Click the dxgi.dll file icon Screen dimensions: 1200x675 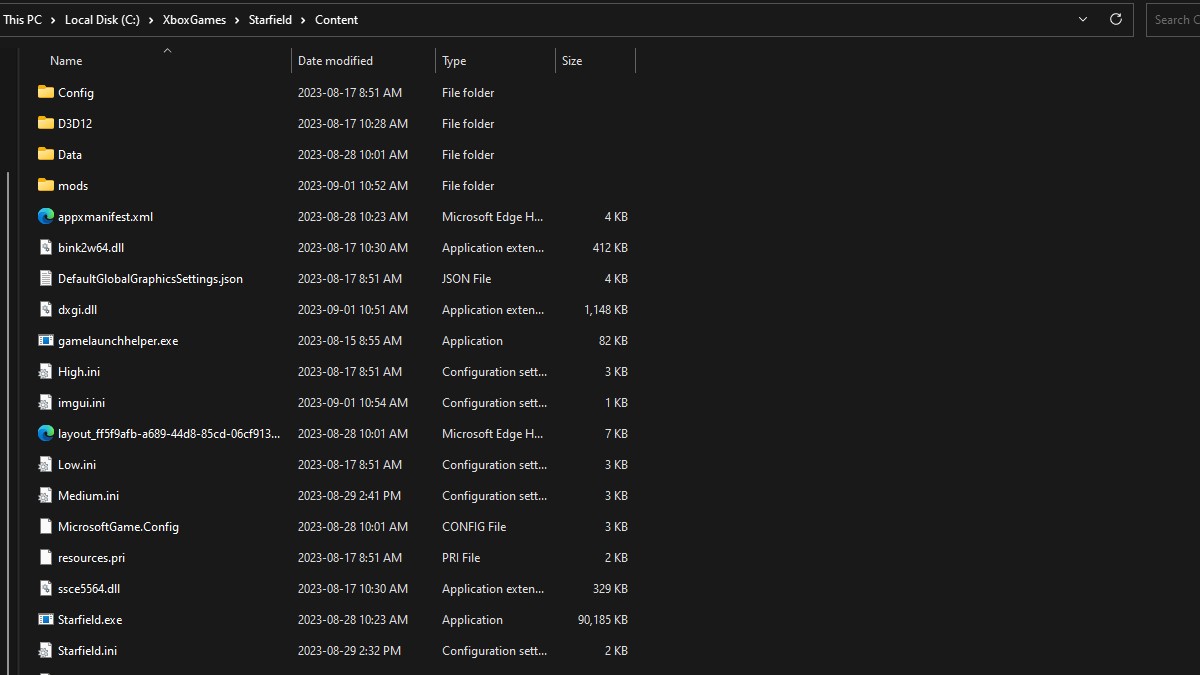point(45,310)
